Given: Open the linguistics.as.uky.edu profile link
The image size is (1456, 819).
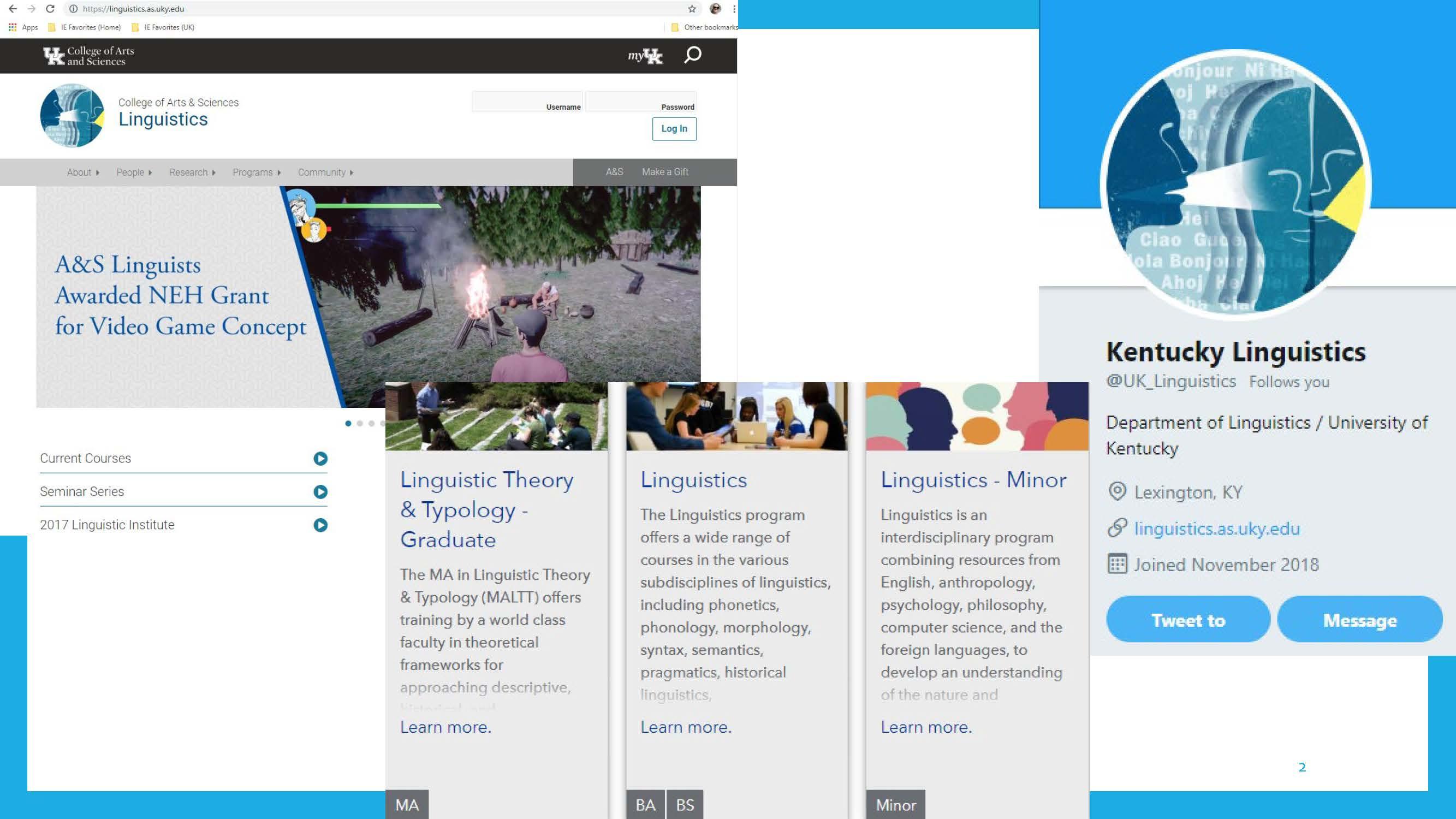Looking at the screenshot, I should pyautogui.click(x=1217, y=529).
